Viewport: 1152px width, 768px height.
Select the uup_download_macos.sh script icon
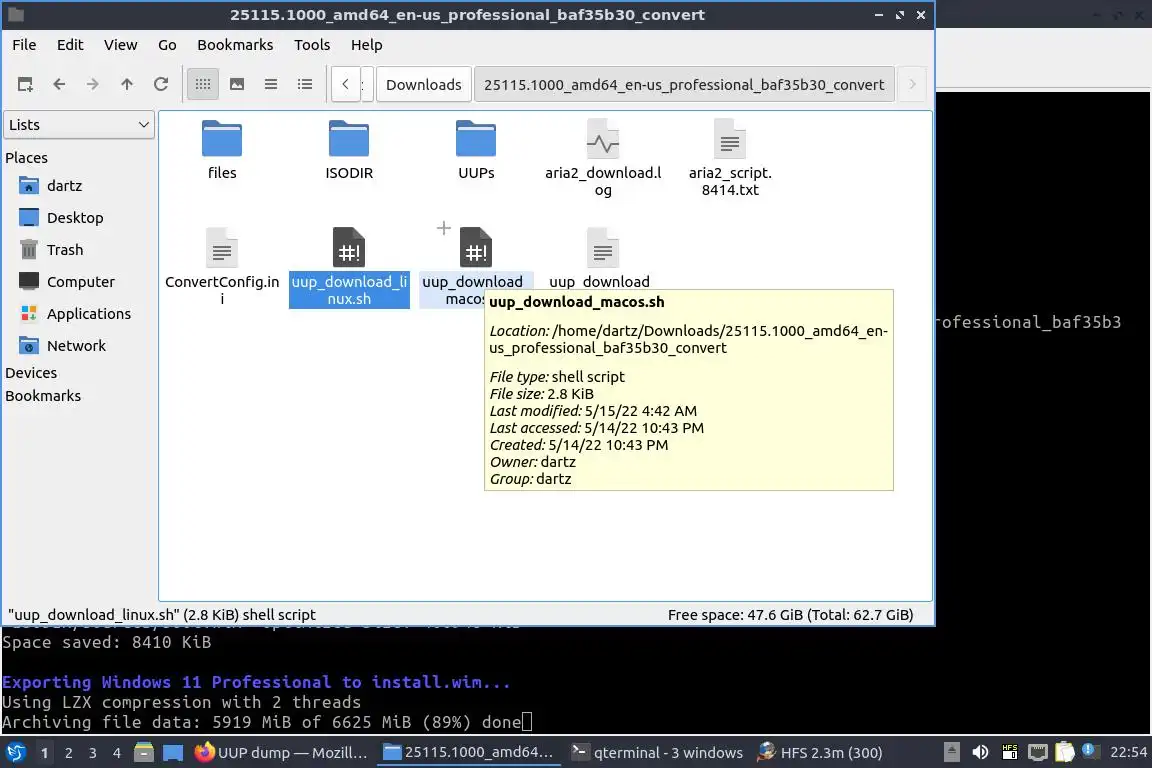click(x=476, y=248)
